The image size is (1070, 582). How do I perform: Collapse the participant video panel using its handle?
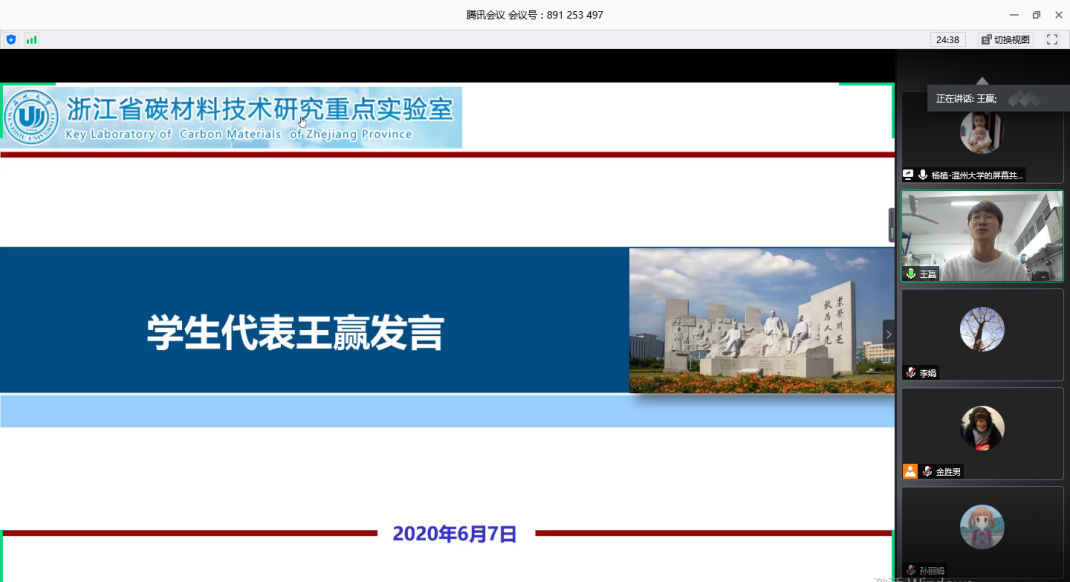click(x=892, y=225)
